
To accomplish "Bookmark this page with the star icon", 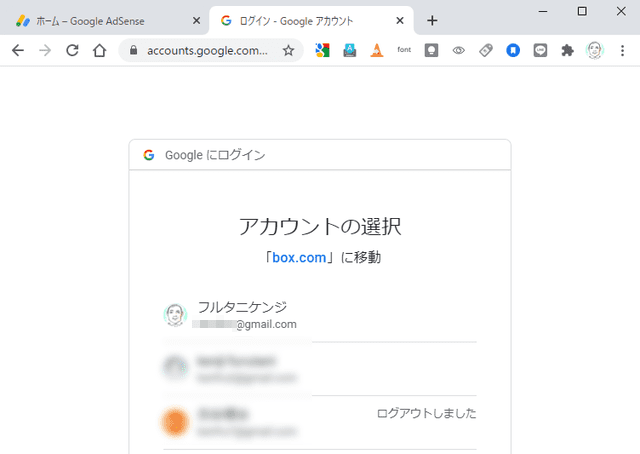I will tap(289, 51).
